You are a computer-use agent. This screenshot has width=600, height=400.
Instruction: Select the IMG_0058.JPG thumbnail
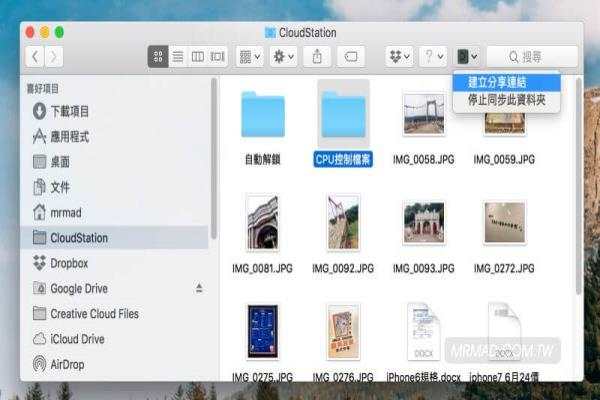point(424,114)
